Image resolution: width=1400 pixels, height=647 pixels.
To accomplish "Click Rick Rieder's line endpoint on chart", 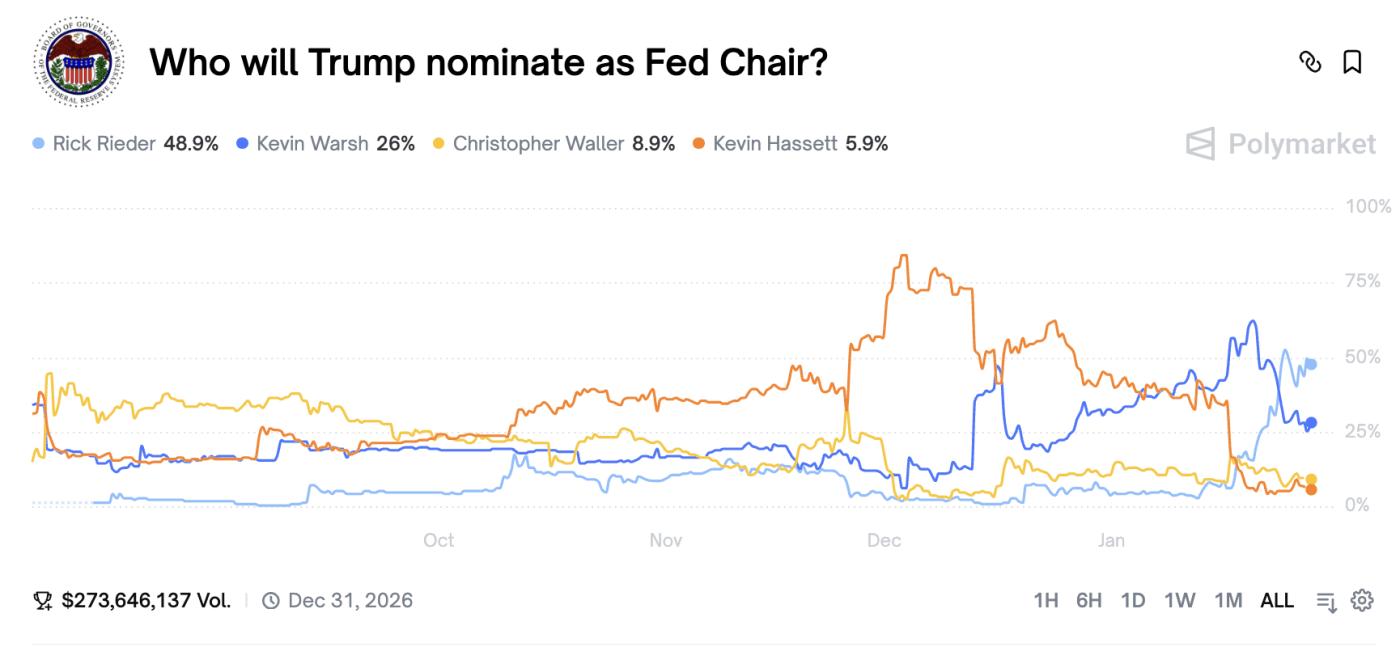I will coord(1311,364).
